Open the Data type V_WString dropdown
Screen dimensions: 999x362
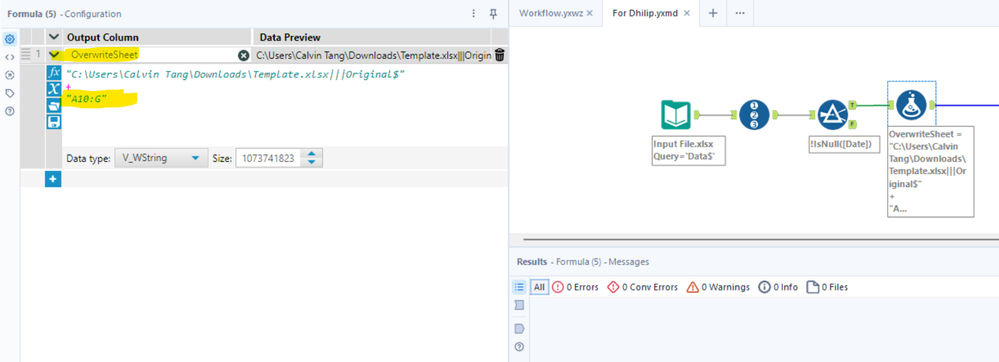(x=161, y=158)
